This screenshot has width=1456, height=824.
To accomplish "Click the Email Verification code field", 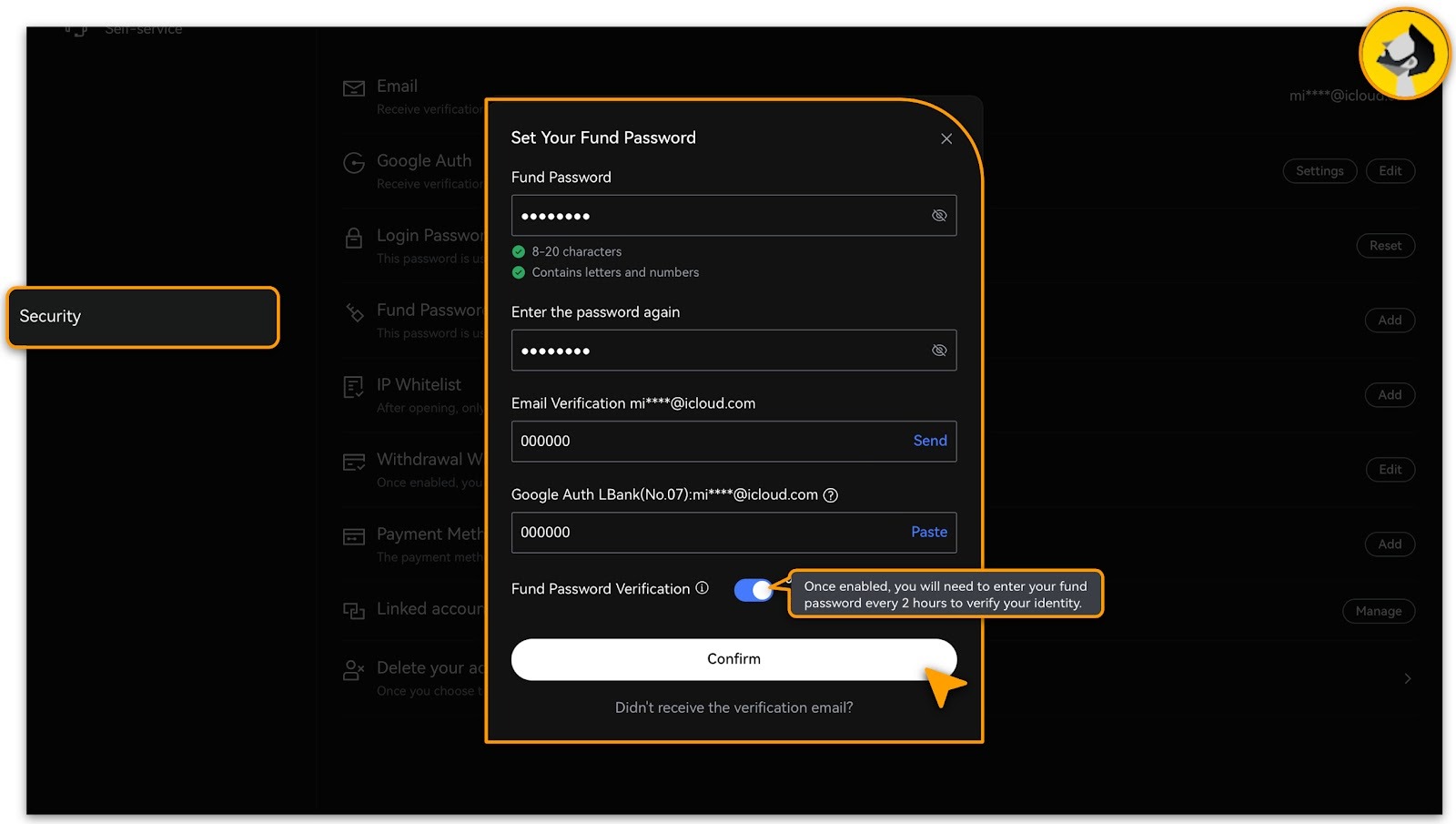I will pos(705,441).
